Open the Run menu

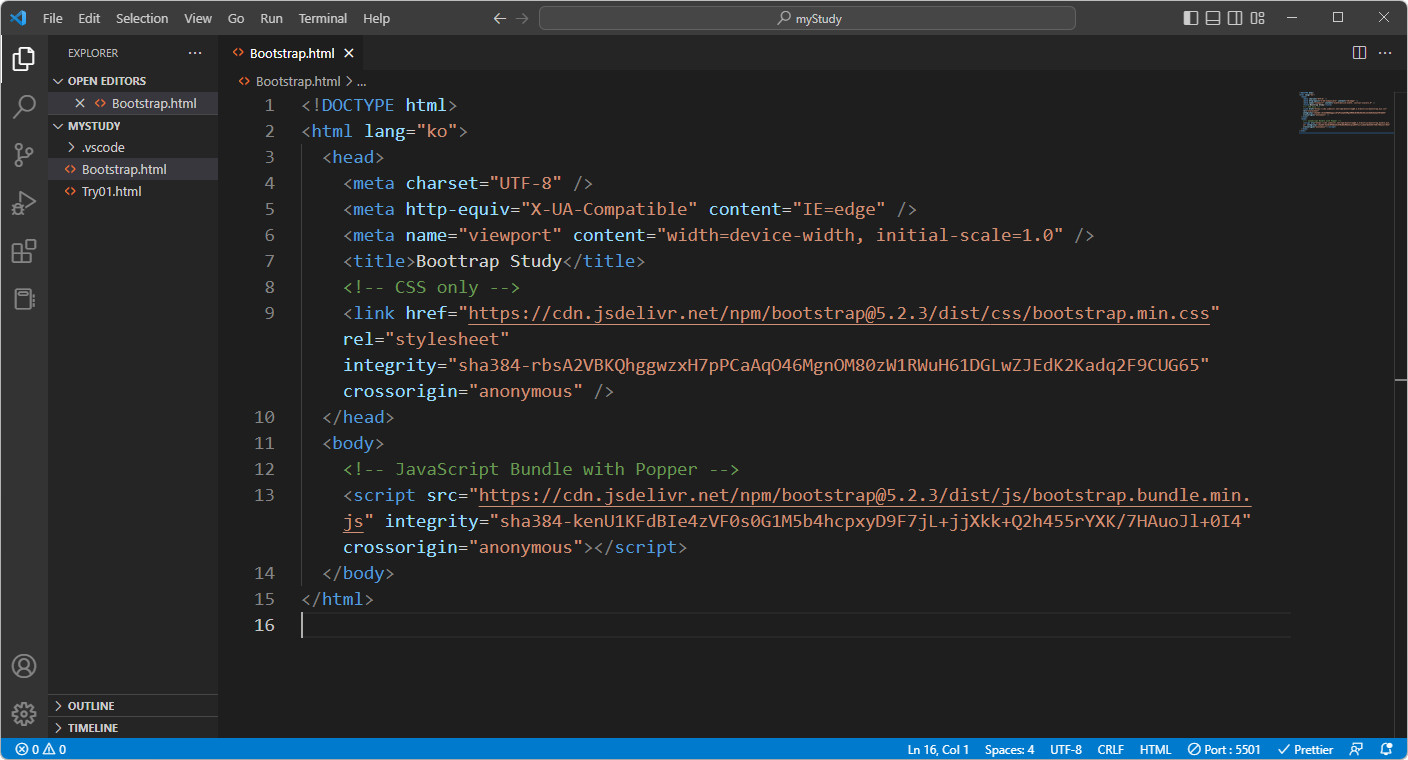point(271,18)
